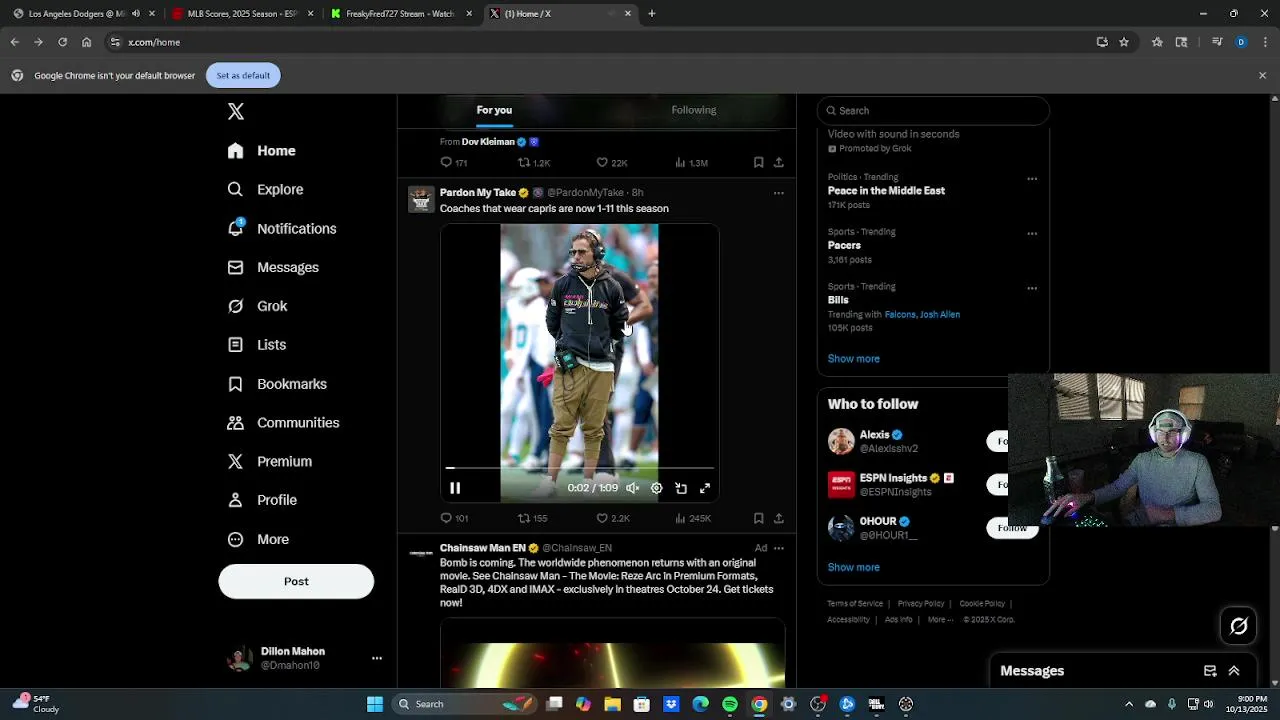Open options for Peace in the Middle East trend
The image size is (1280, 720).
click(1032, 179)
